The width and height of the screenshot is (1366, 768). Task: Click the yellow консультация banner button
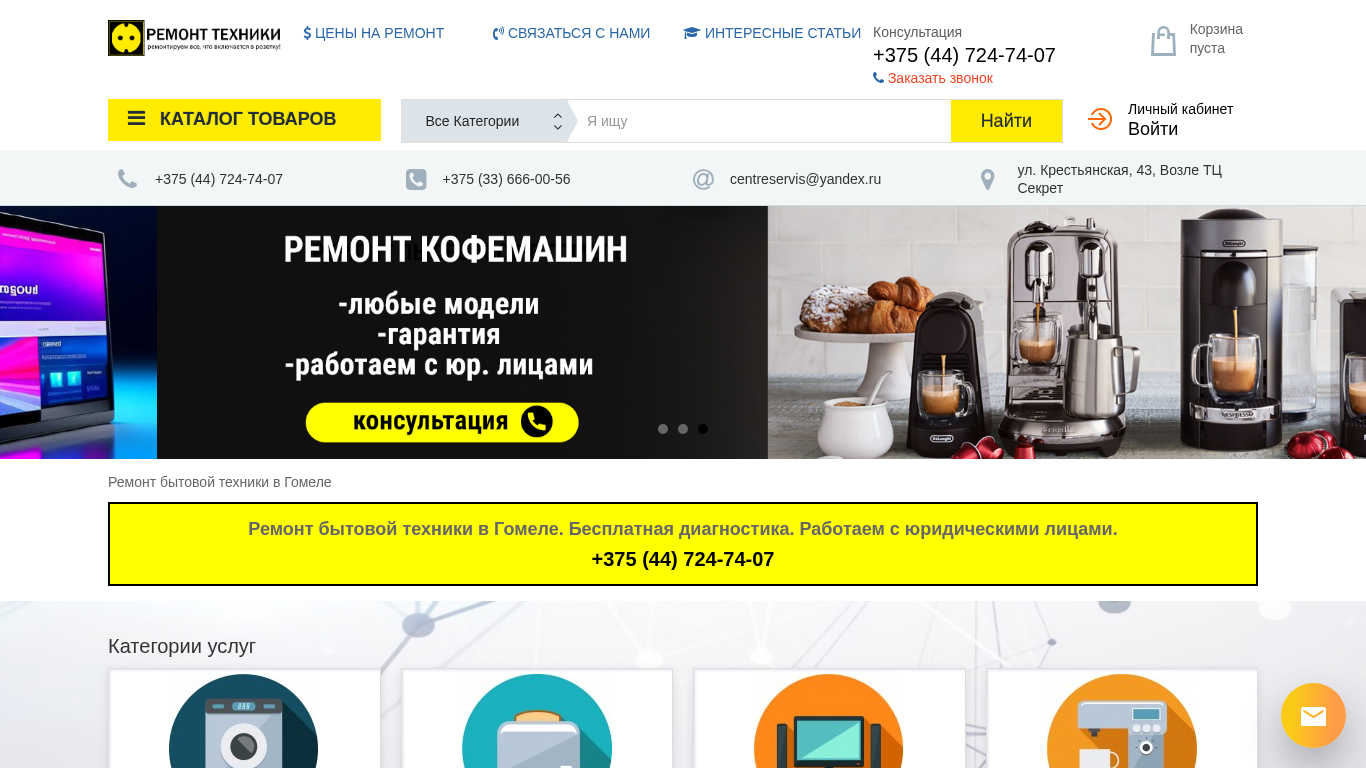click(442, 422)
